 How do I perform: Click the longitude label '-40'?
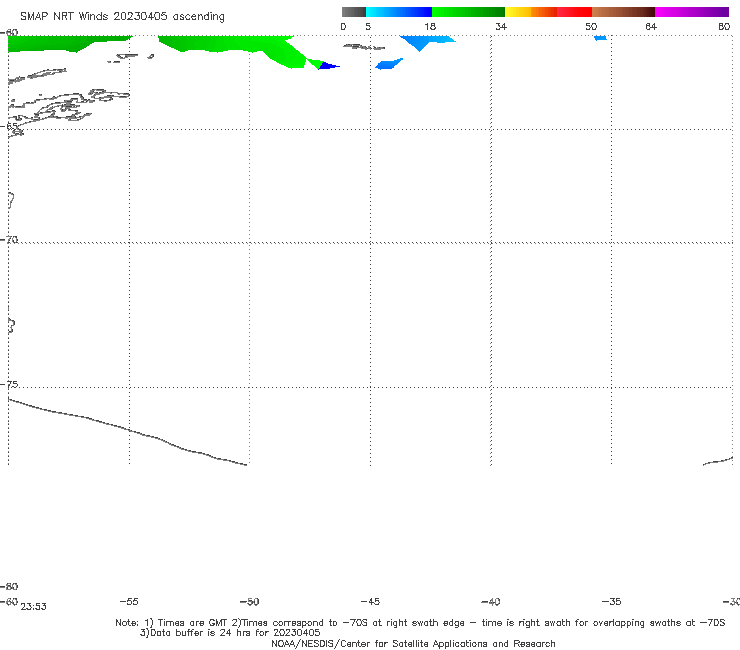(x=490, y=601)
